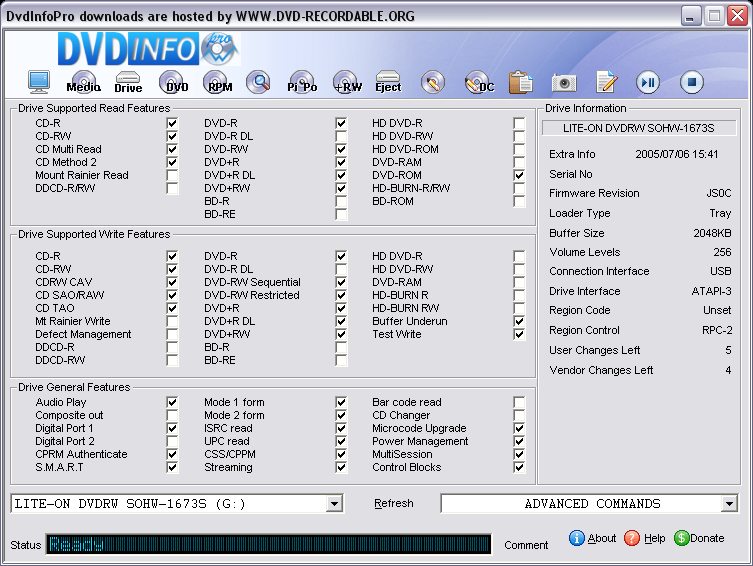Image resolution: width=753 pixels, height=566 pixels.
Task: Toggle Buffer Underun checkbox
Action: [519, 321]
